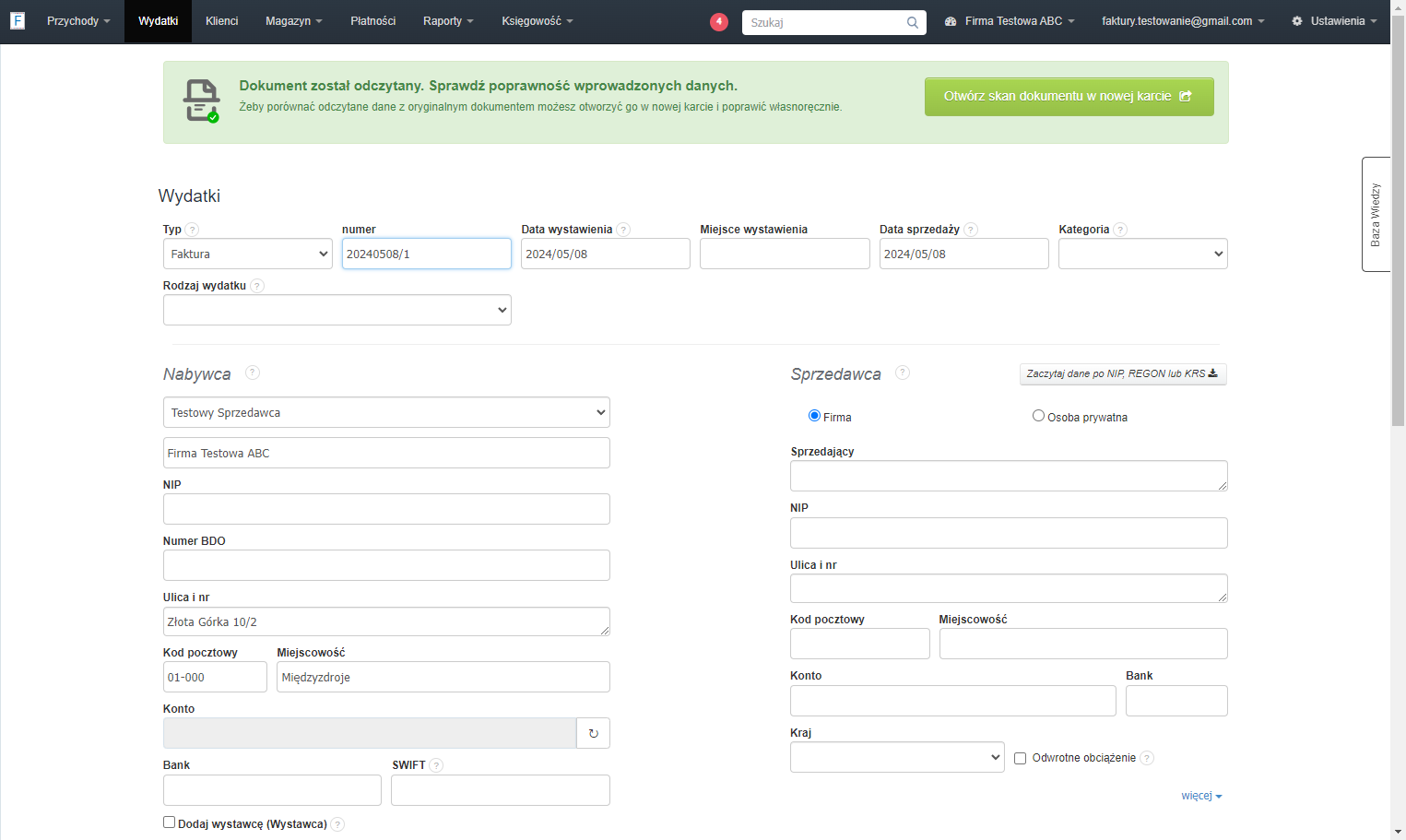Click help icon next to Kategoria label
1406x840 pixels.
1120,230
